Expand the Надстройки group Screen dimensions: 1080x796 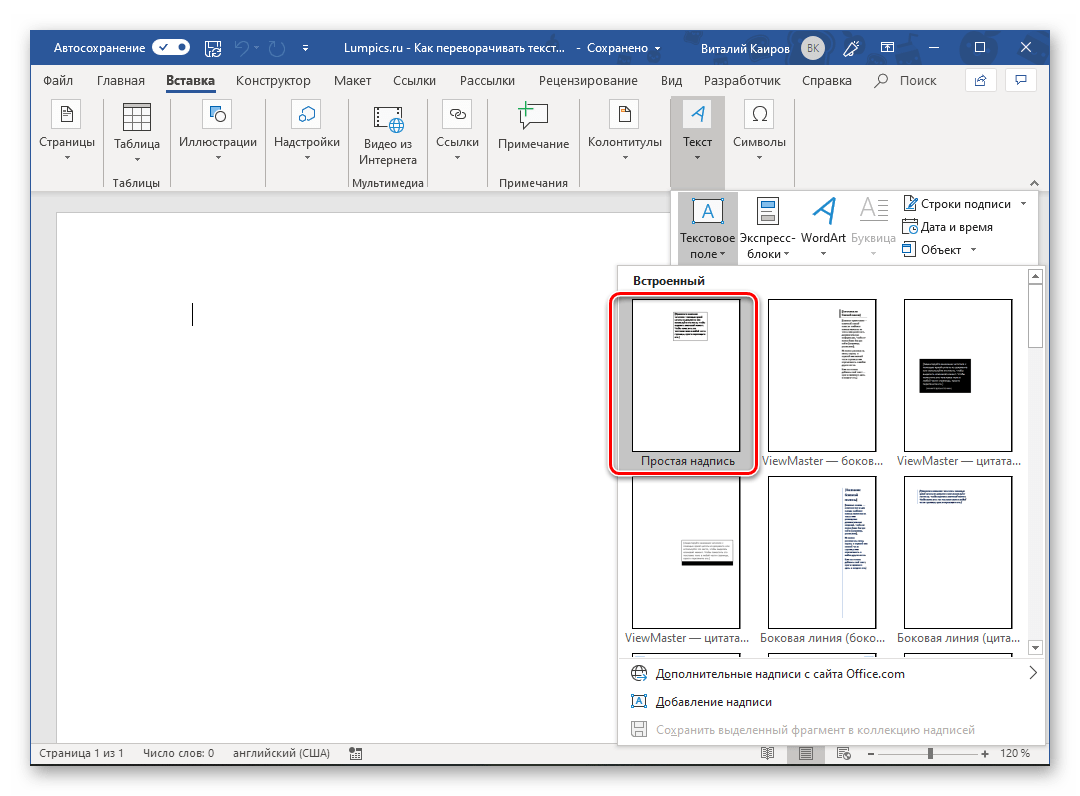tap(307, 132)
